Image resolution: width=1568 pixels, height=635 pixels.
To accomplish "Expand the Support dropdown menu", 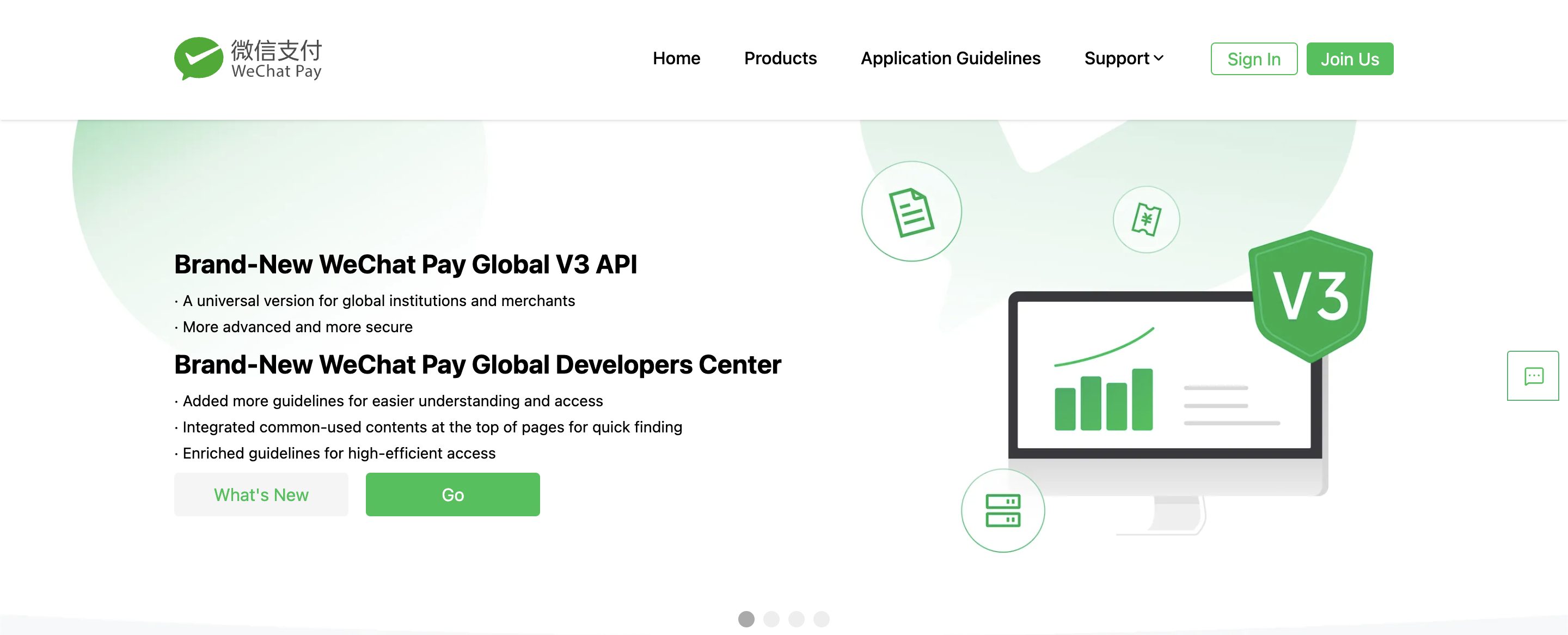I will pyautogui.click(x=1124, y=58).
